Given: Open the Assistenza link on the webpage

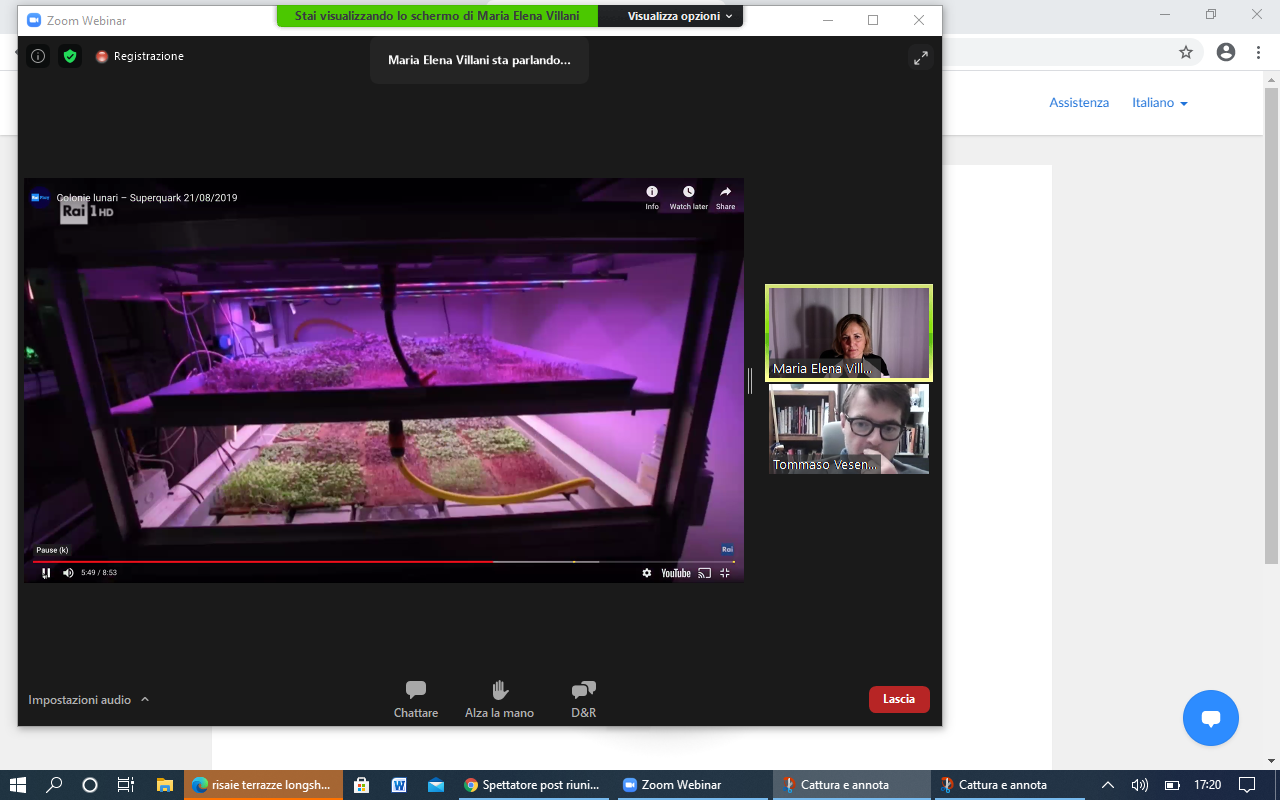Looking at the screenshot, I should tap(1079, 103).
